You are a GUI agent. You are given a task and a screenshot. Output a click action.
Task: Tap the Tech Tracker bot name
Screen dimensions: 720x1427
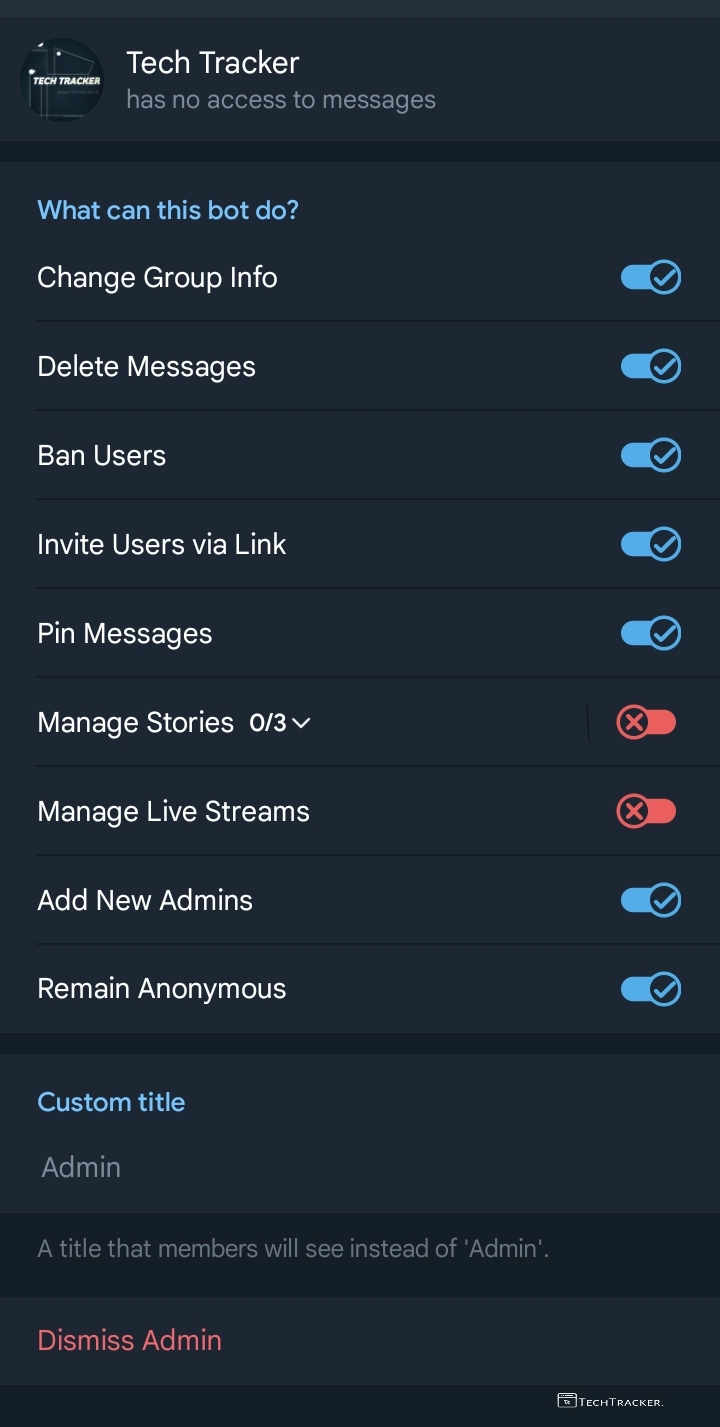click(x=212, y=63)
